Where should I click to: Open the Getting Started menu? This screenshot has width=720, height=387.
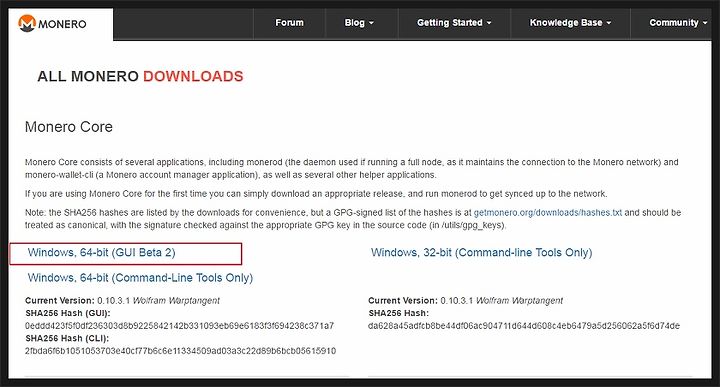454,22
